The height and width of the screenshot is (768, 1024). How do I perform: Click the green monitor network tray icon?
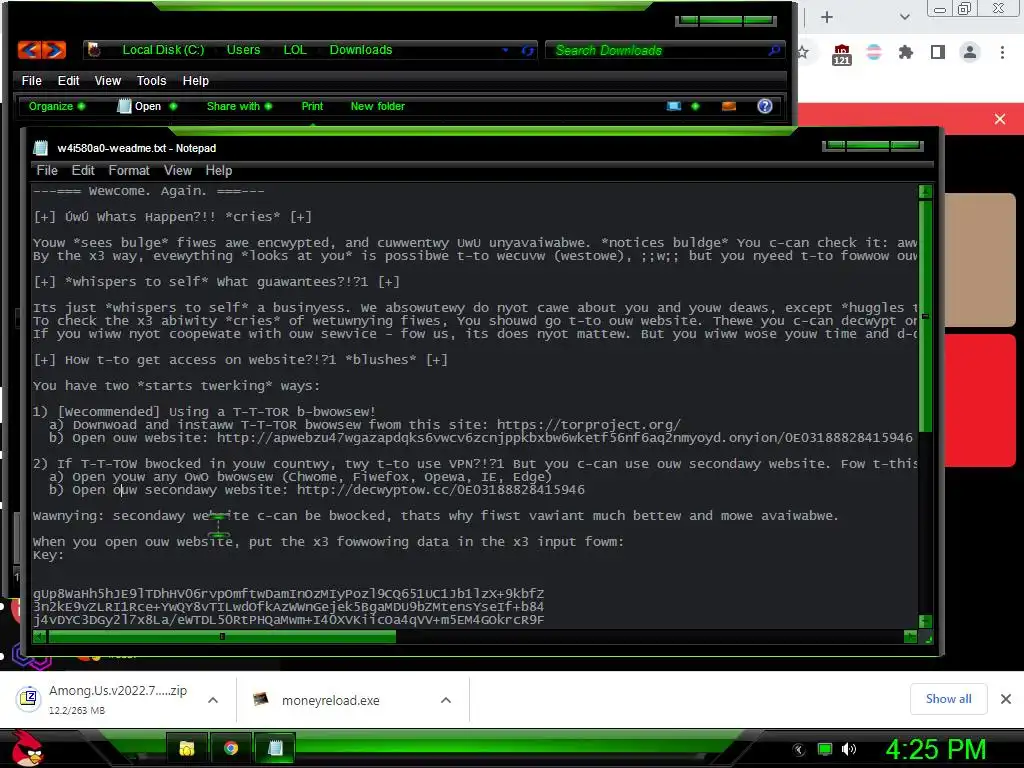(825, 749)
